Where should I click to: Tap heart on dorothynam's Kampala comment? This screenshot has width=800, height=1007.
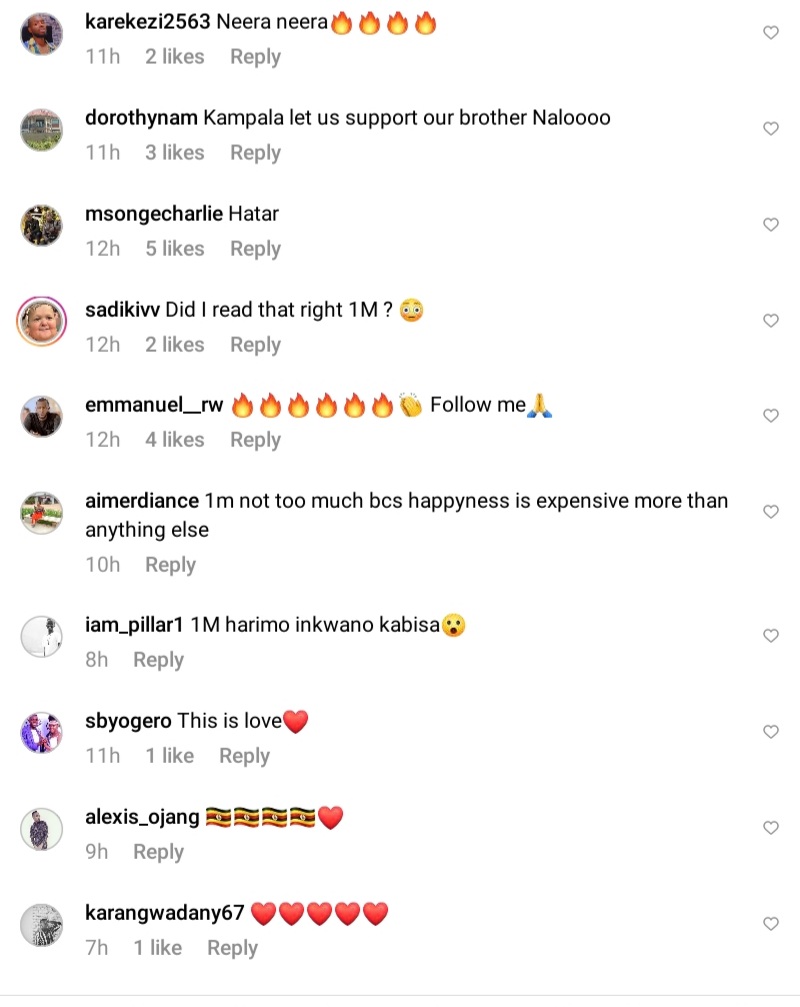tap(771, 129)
